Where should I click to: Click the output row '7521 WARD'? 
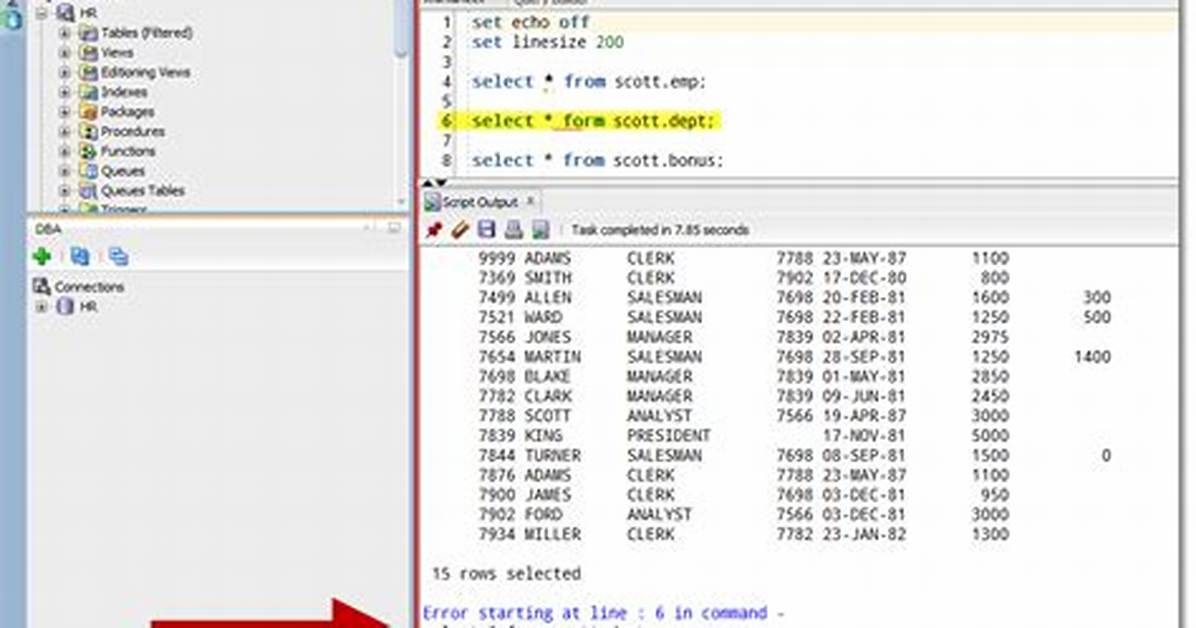pyautogui.click(x=794, y=317)
